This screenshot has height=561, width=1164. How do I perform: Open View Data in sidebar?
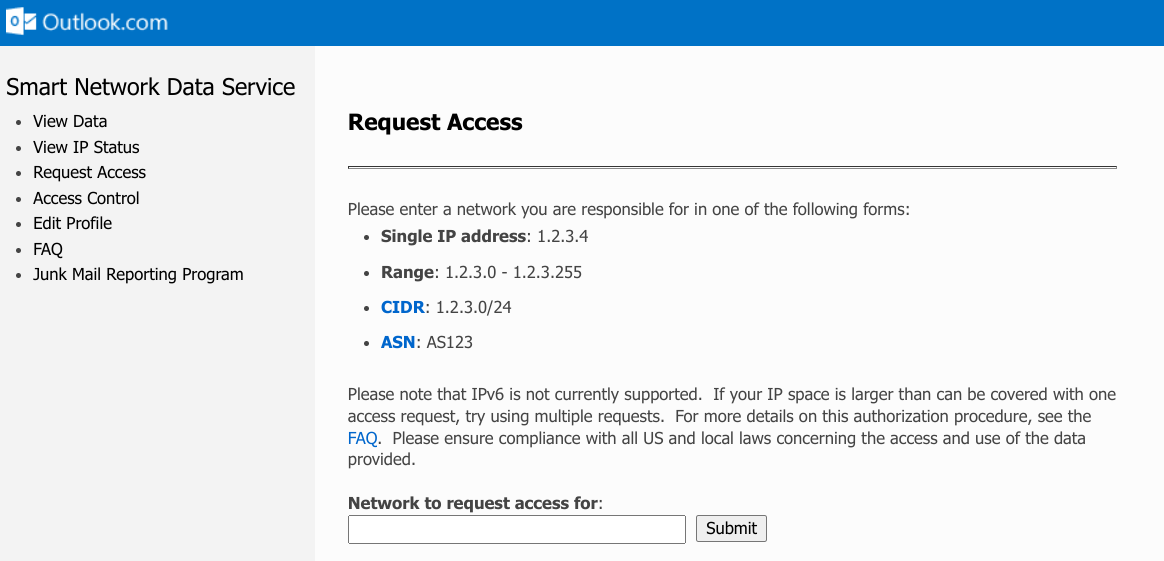tap(70, 121)
